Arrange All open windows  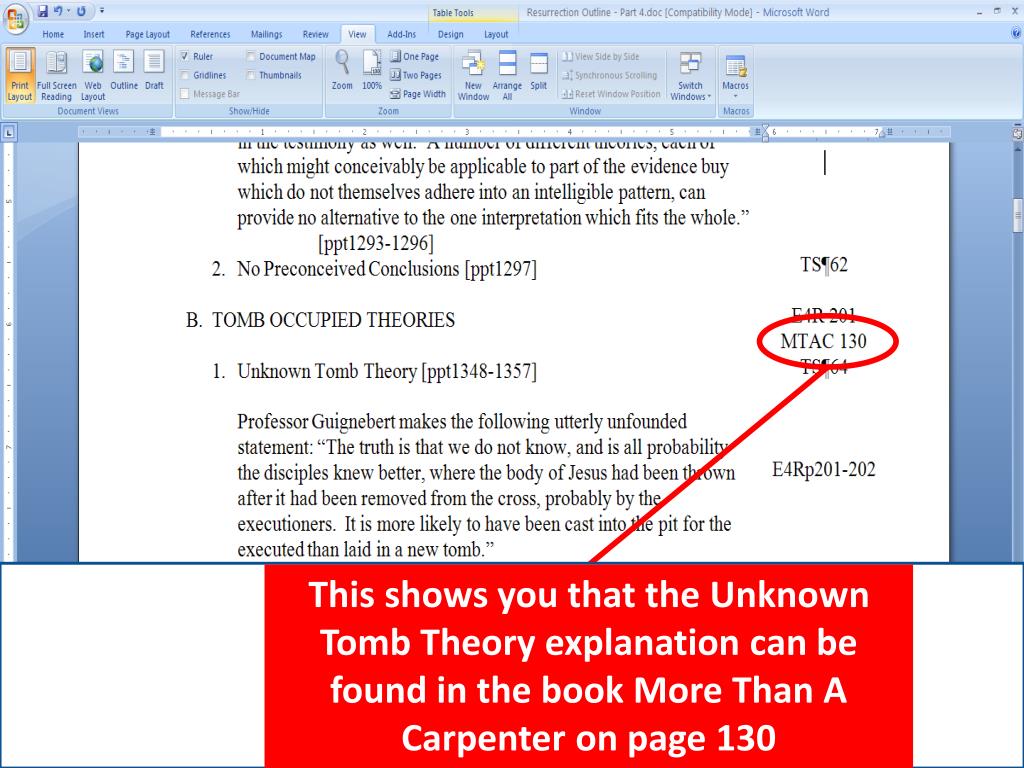click(x=507, y=76)
